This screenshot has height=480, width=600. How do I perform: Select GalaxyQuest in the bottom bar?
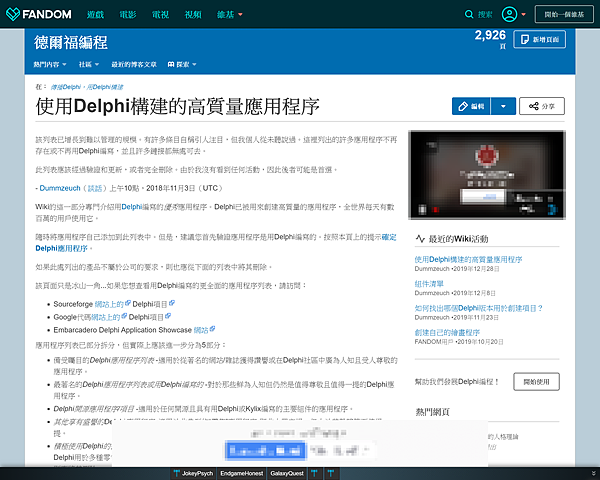287,473
